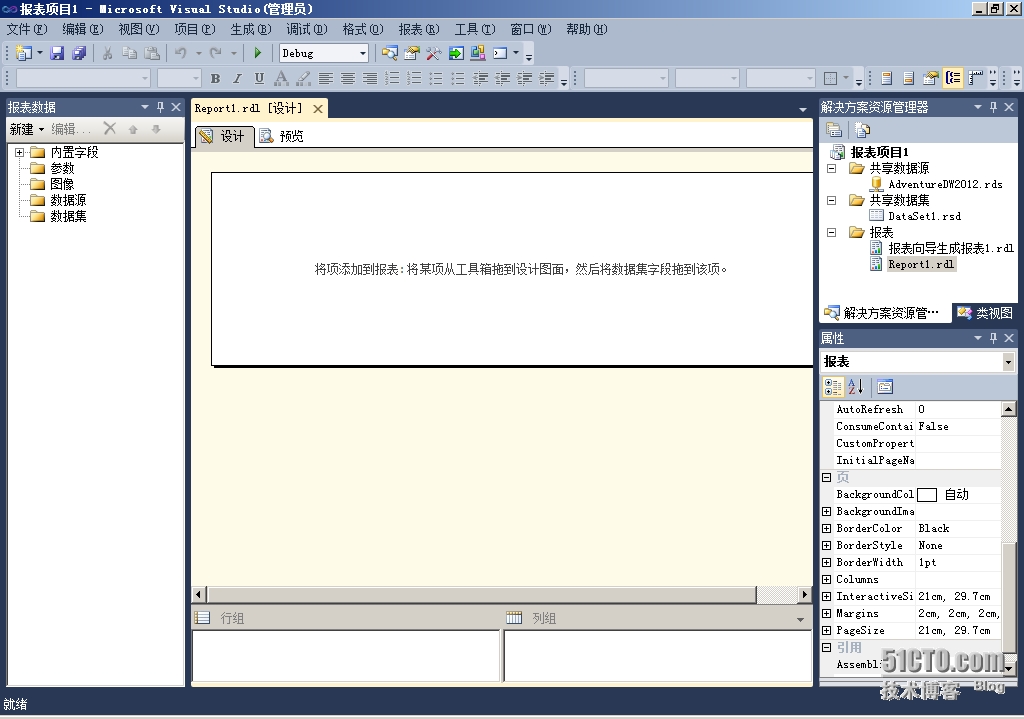Expand the BorderColor property
1024x719 pixels.
coord(826,528)
